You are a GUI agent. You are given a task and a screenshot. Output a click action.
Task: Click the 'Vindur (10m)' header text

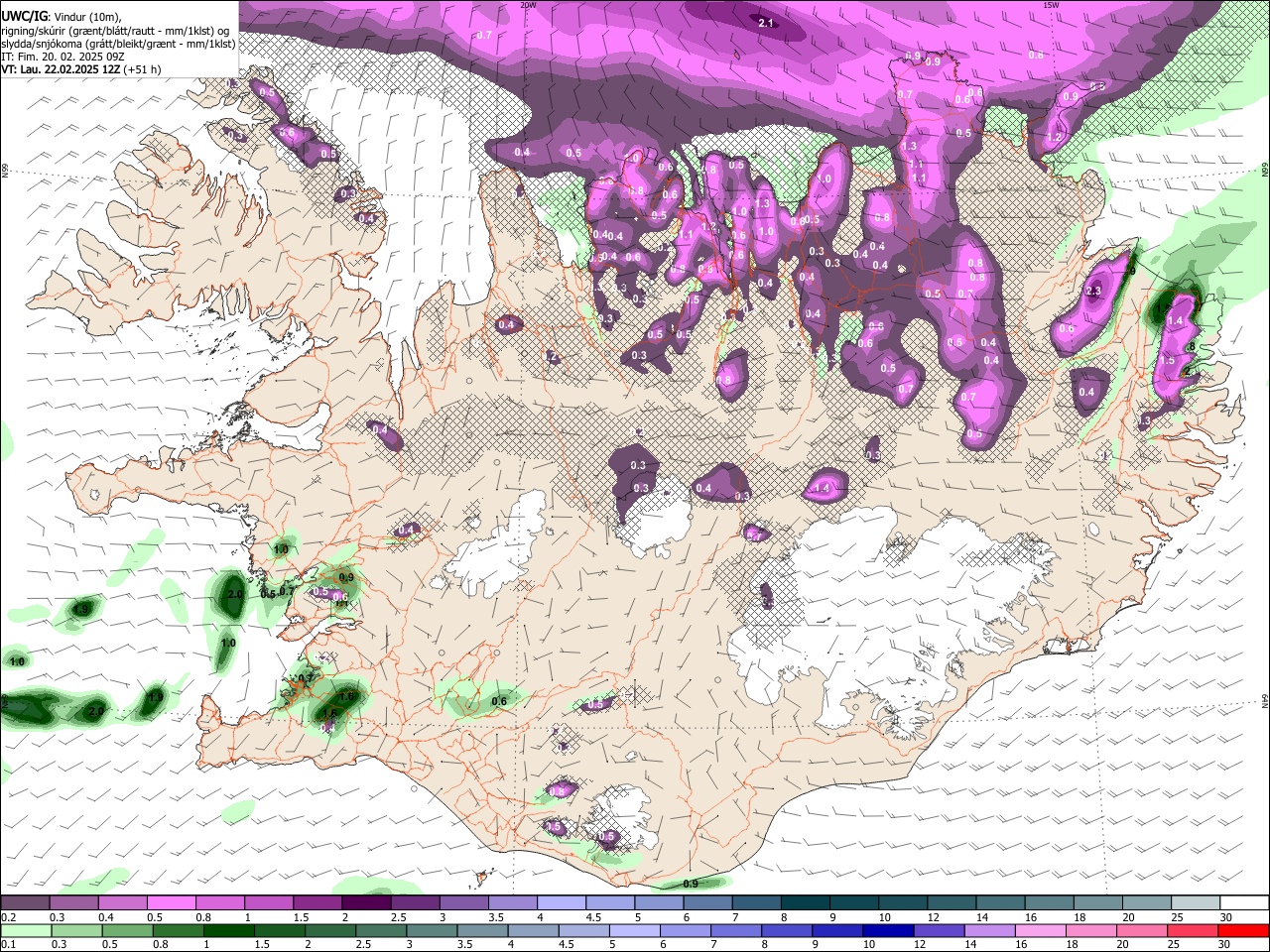point(86,15)
